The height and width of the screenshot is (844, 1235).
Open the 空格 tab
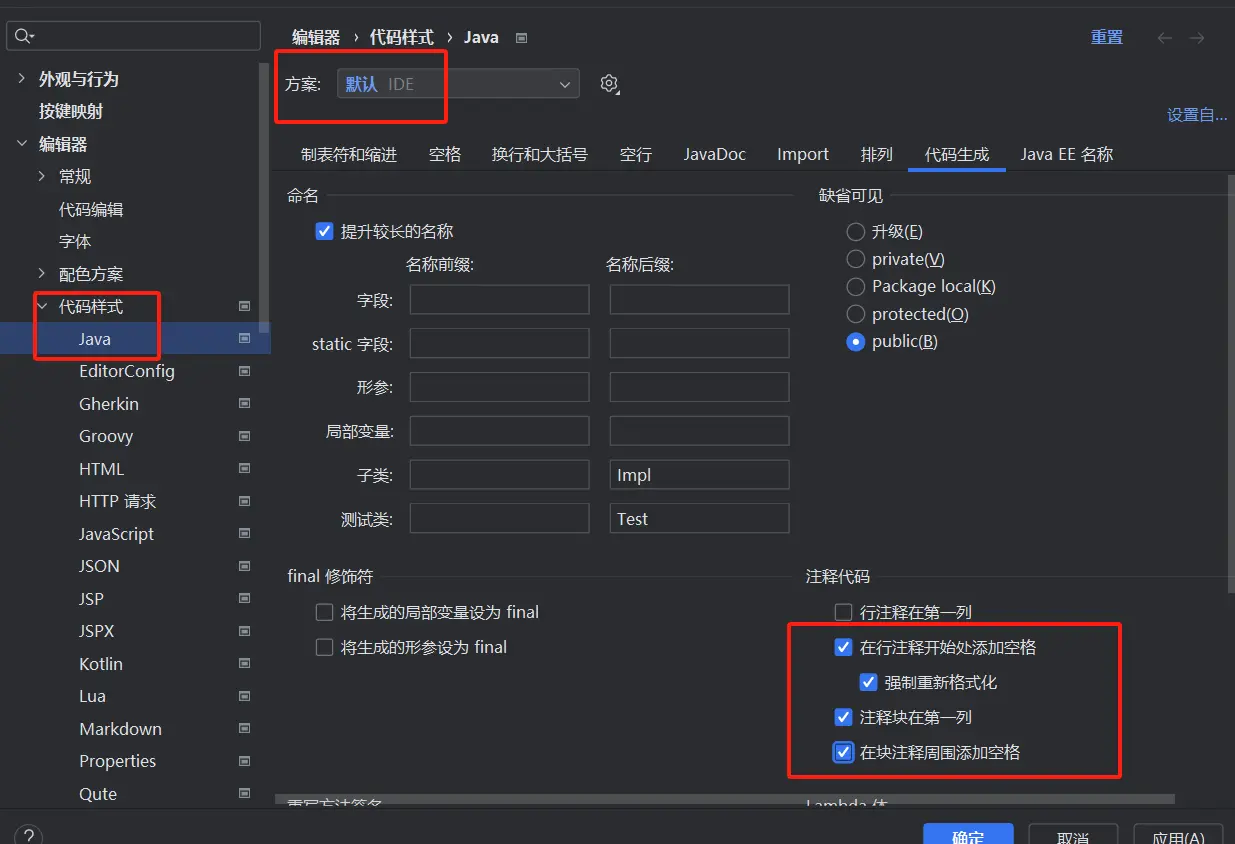pyautogui.click(x=445, y=154)
